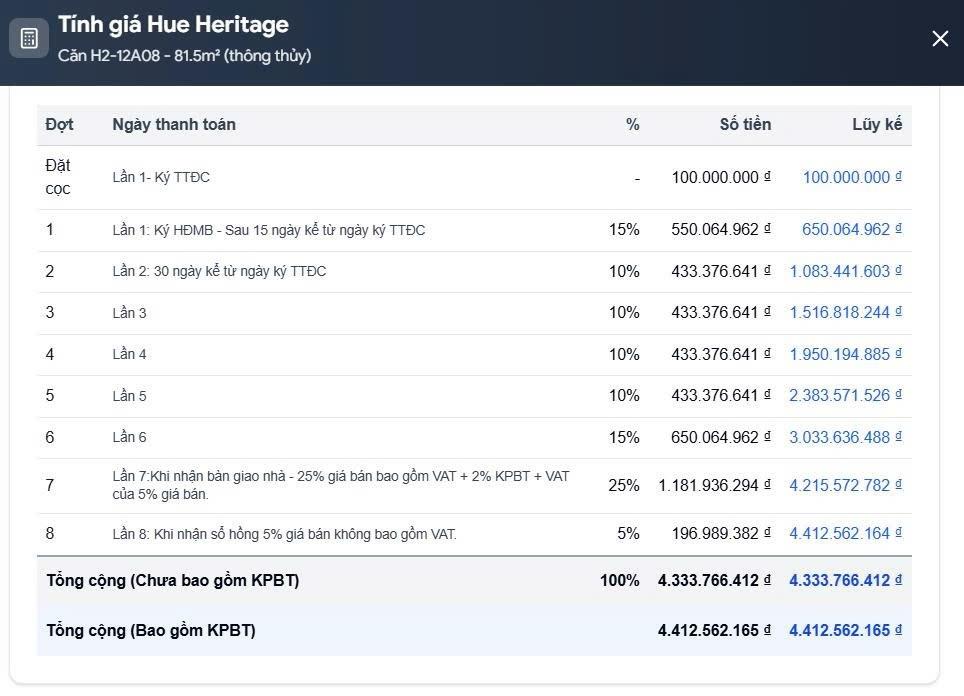Click the 'Ngày thanh toán' column header
Image resolution: width=964 pixels, height=696 pixels.
pos(174,124)
